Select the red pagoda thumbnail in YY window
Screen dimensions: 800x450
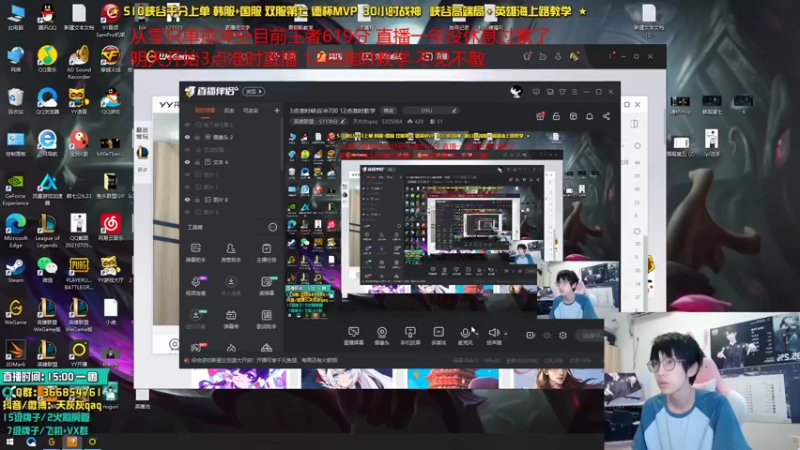(453, 379)
